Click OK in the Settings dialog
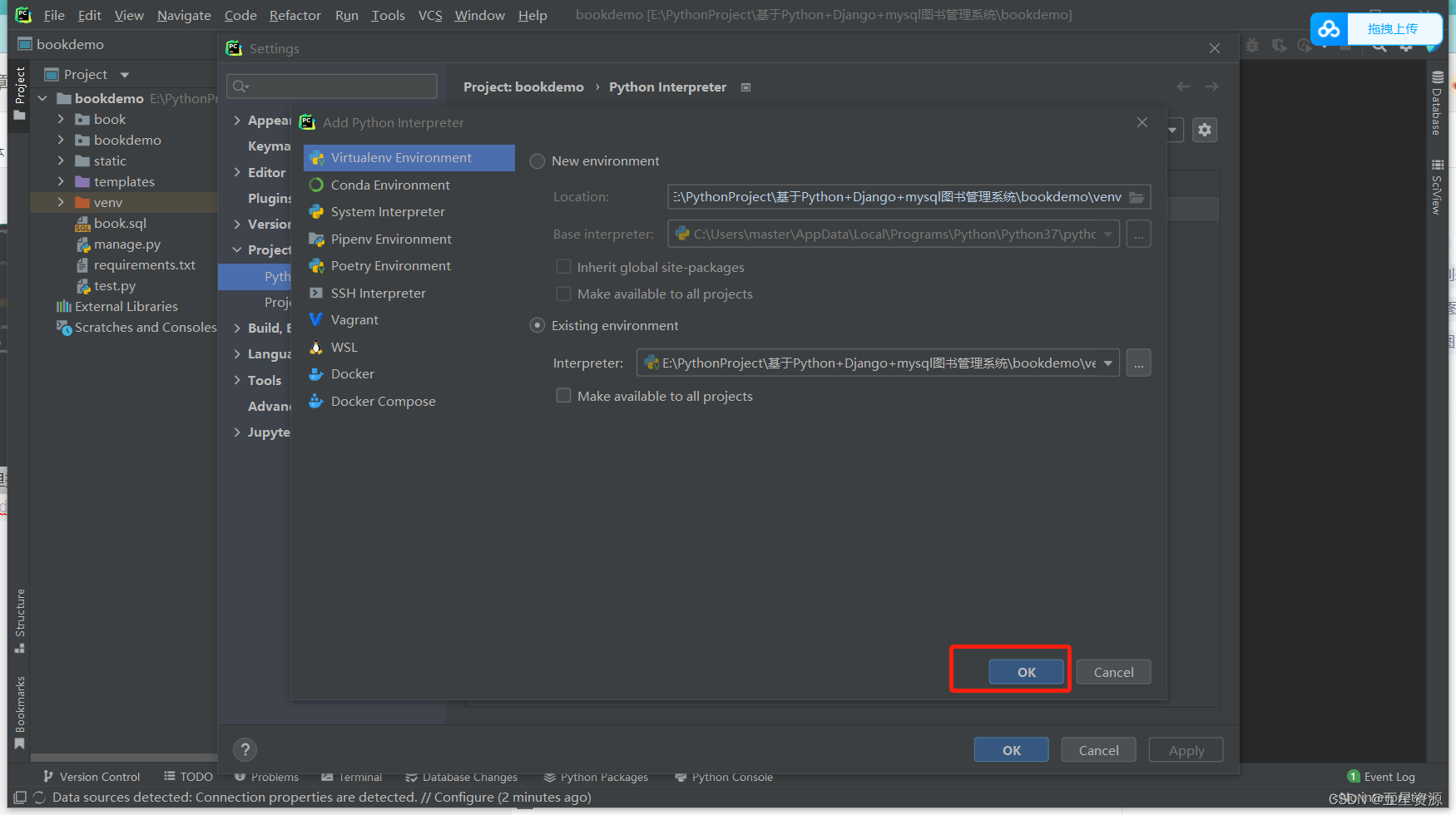 click(x=1012, y=750)
